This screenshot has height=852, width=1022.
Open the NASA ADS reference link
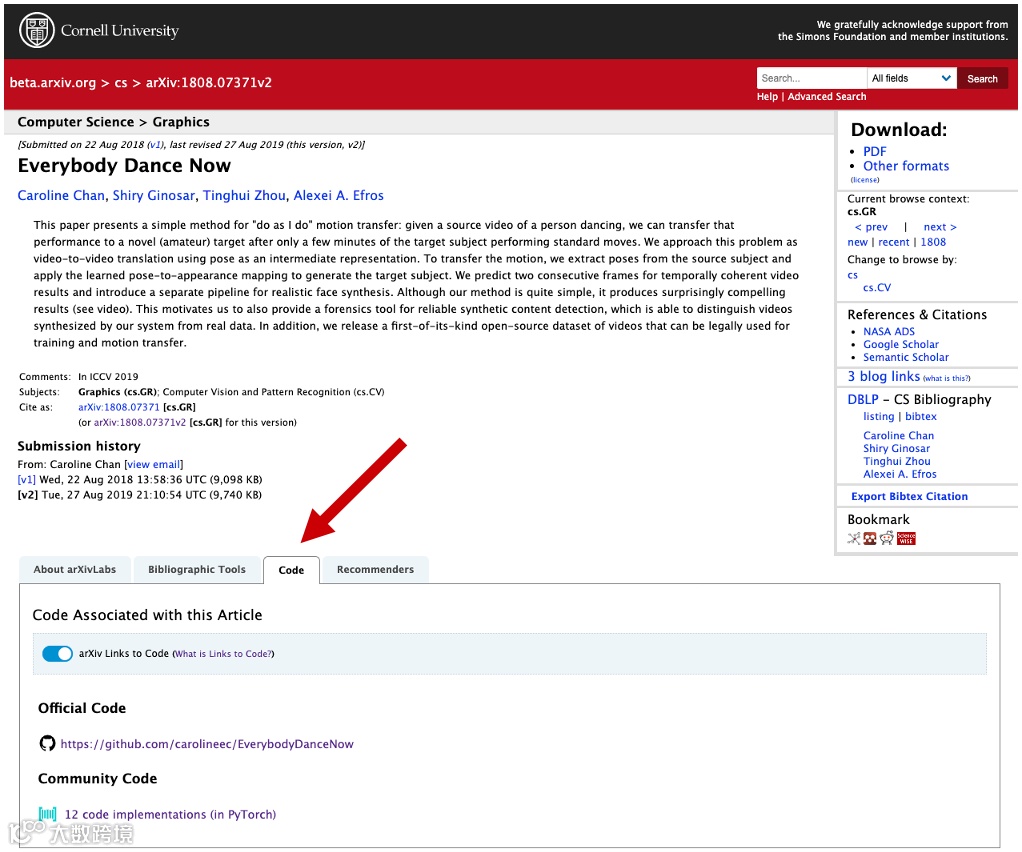pos(889,331)
